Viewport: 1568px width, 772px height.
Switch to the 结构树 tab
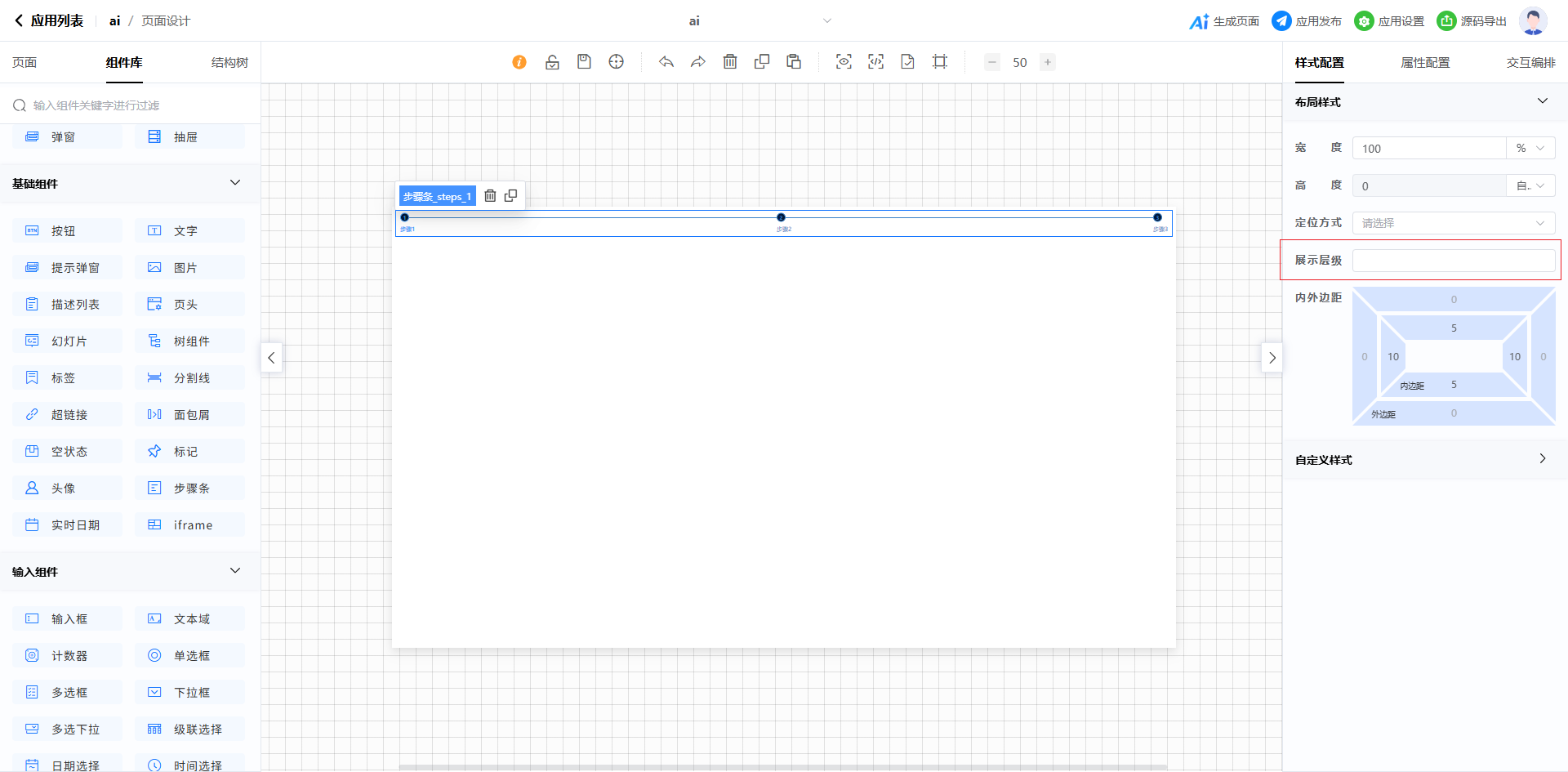pos(229,63)
